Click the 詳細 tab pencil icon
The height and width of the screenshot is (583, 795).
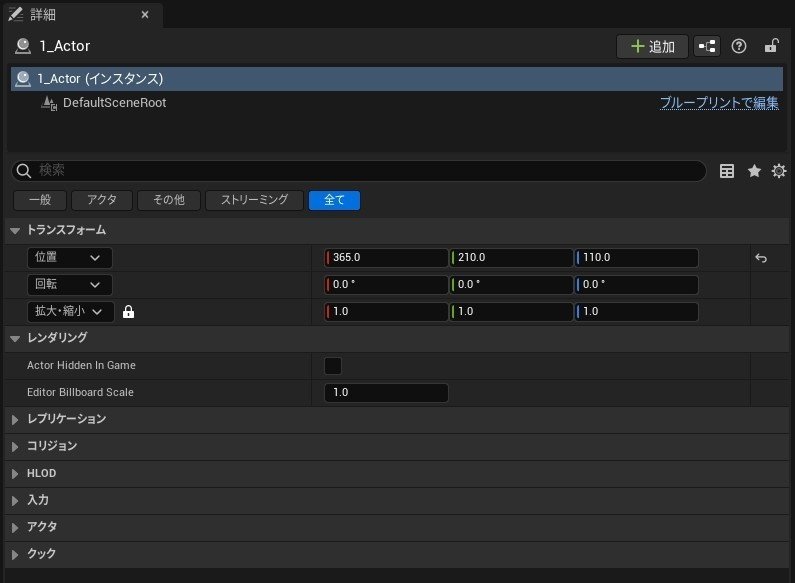pos(16,14)
